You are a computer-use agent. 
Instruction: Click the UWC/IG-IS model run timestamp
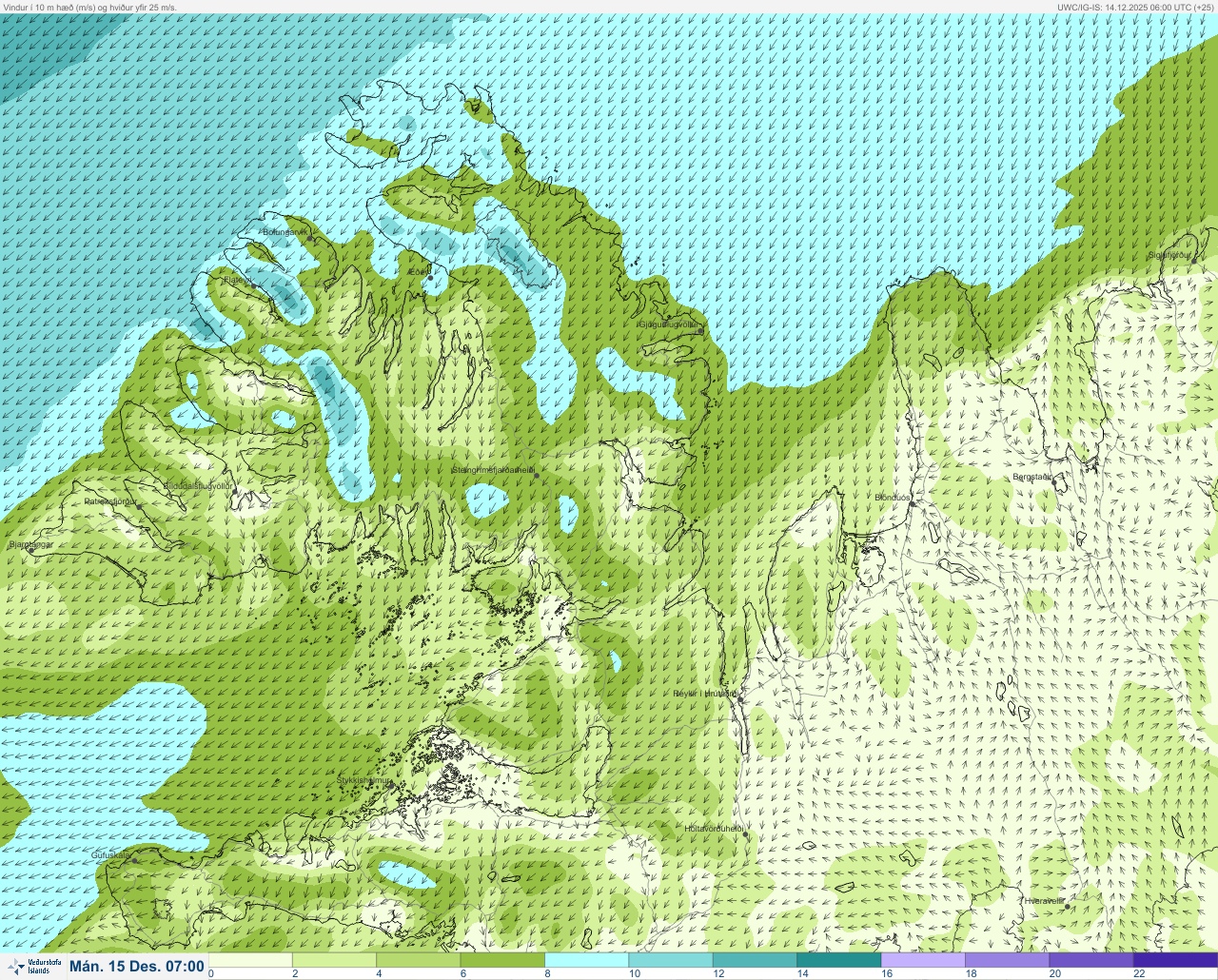point(1135,7)
